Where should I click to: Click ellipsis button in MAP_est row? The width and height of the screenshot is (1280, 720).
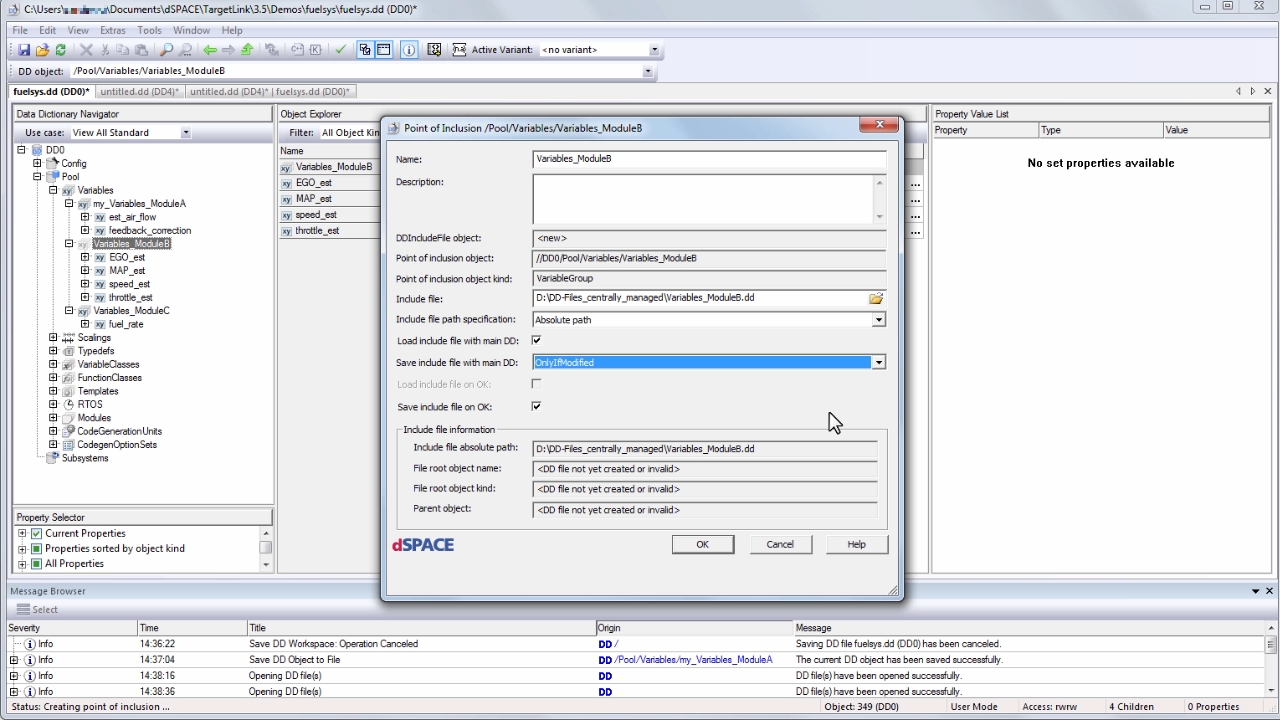[x=914, y=199]
